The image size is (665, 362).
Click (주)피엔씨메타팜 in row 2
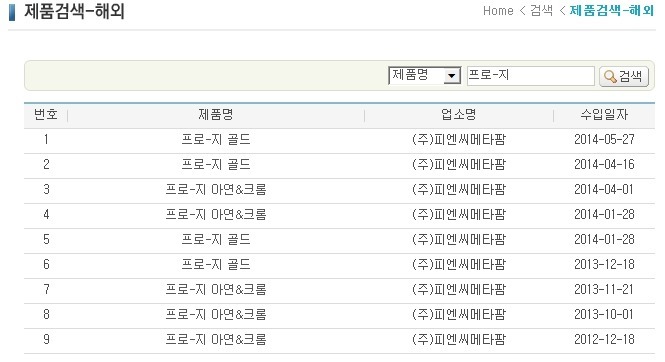point(459,164)
